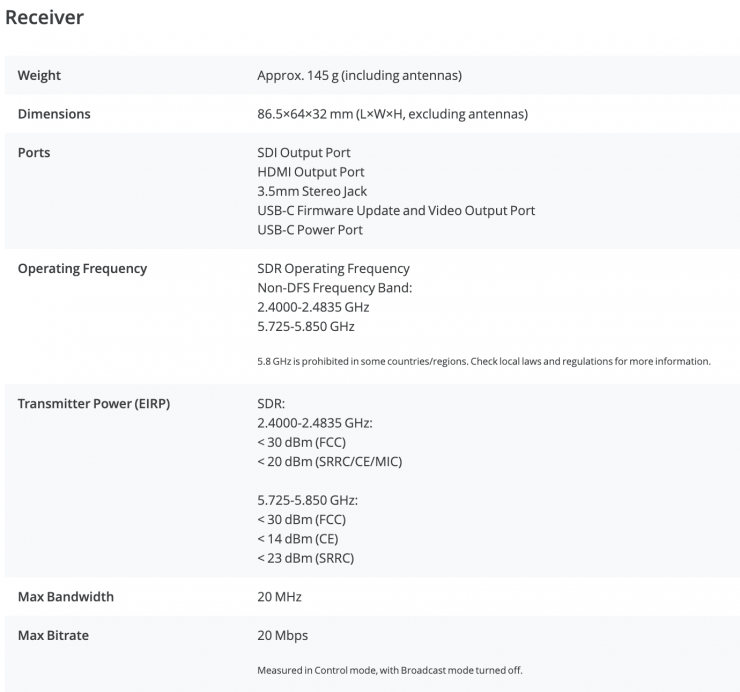
Task: Click the '< 20 dBm (SRRC/CE/MIC)' value
Action: coord(329,461)
